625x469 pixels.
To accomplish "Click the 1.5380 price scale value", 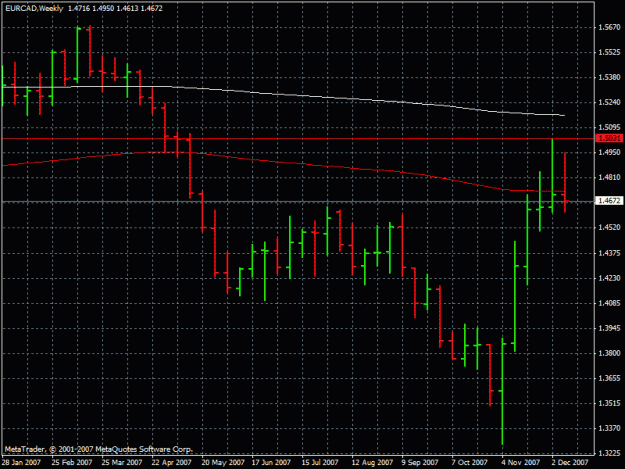I will pos(609,77).
